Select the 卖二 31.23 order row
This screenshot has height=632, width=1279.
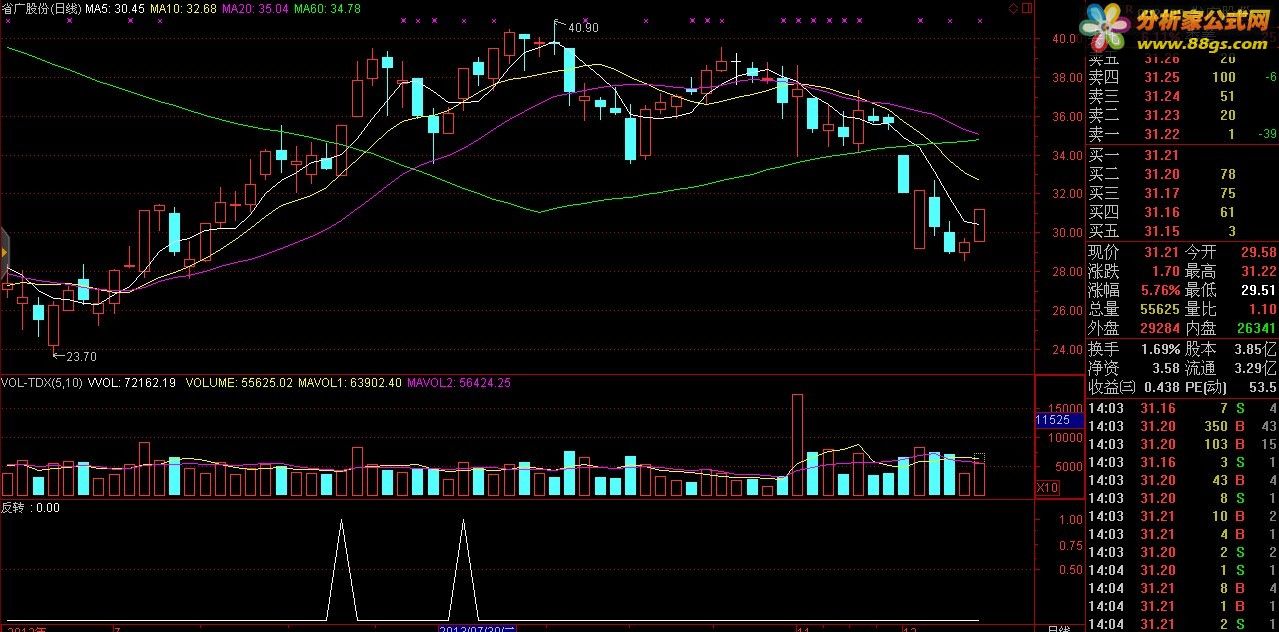(x=1182, y=115)
